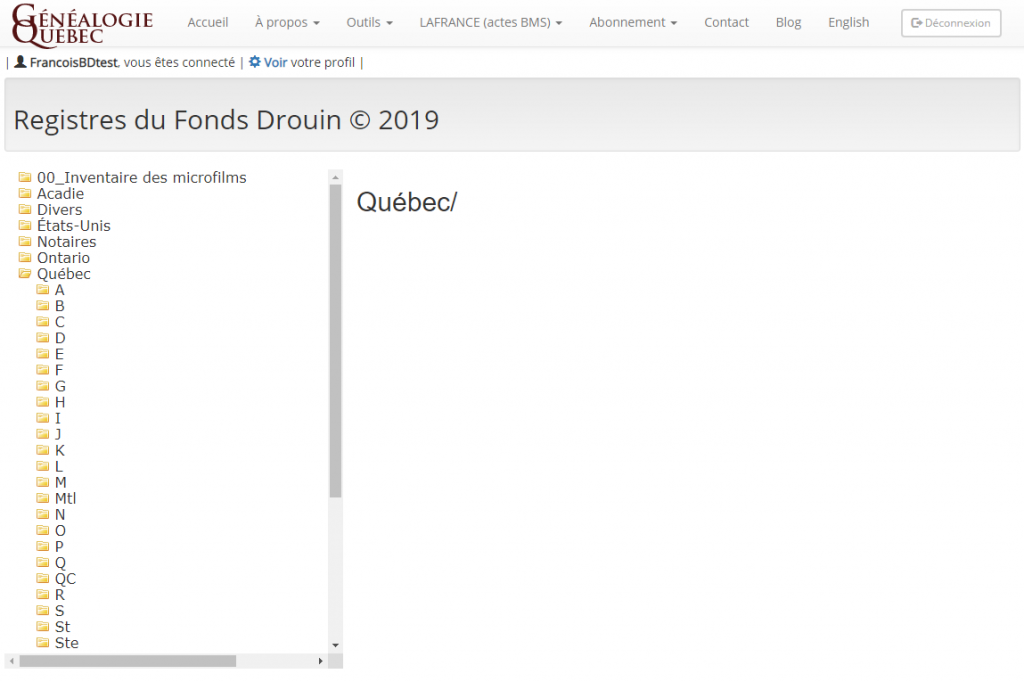This screenshot has height=682, width=1024.
Task: Expand the Outils dropdown menu
Action: [x=369, y=22]
